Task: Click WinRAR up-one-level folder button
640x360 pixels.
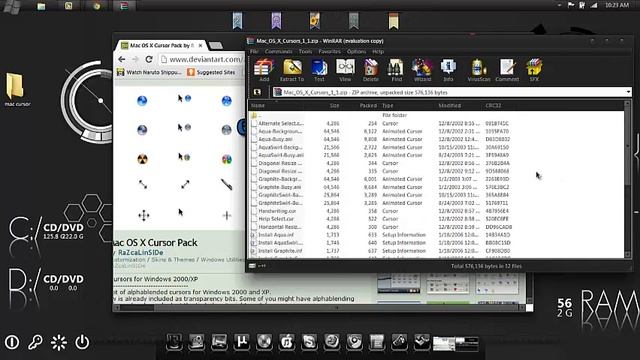Action: 257,92
